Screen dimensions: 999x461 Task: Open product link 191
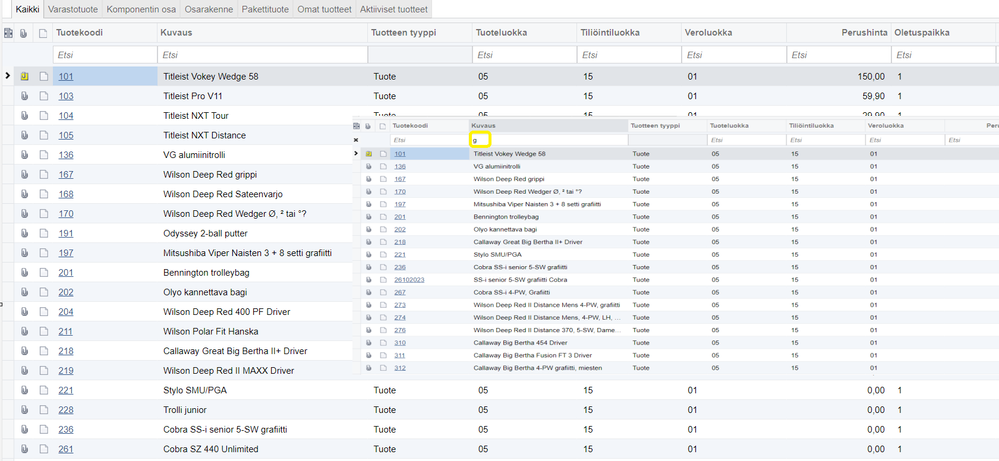[66, 234]
